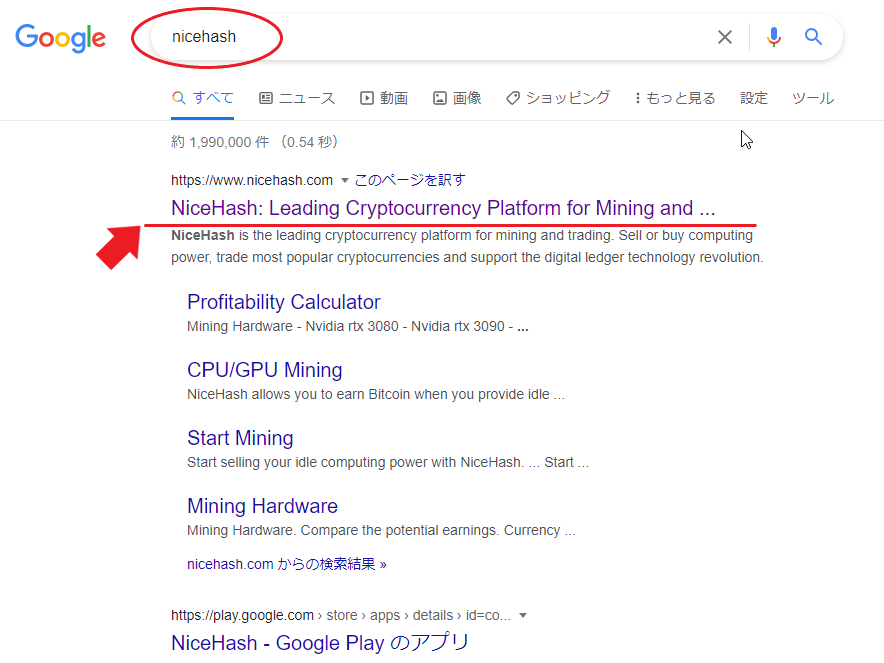Open the 画像 (Images) search filter icon
The width and height of the screenshot is (884, 663).
(x=438, y=97)
